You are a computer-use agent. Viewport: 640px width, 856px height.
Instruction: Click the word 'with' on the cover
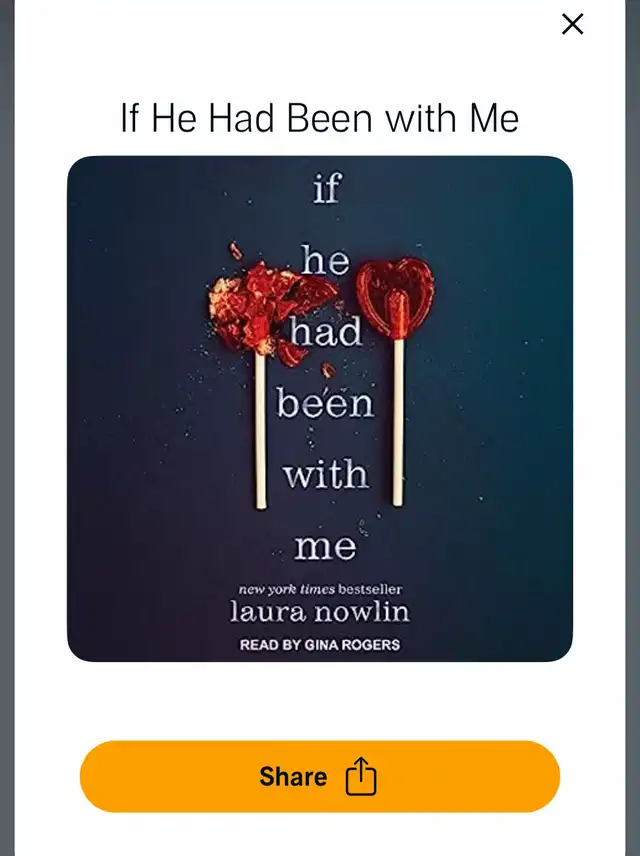tap(326, 473)
